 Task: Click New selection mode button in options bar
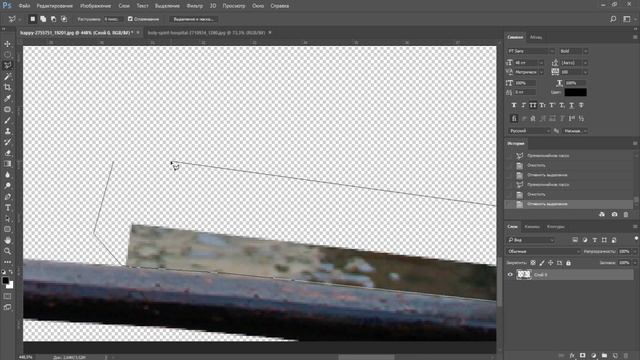click(x=33, y=19)
